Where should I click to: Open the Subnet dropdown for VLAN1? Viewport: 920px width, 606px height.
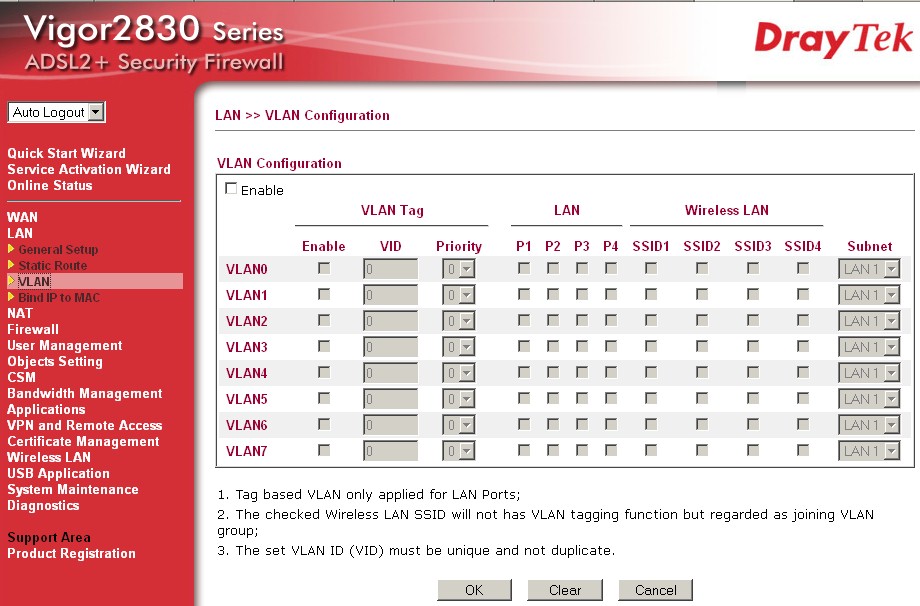pyautogui.click(x=869, y=295)
